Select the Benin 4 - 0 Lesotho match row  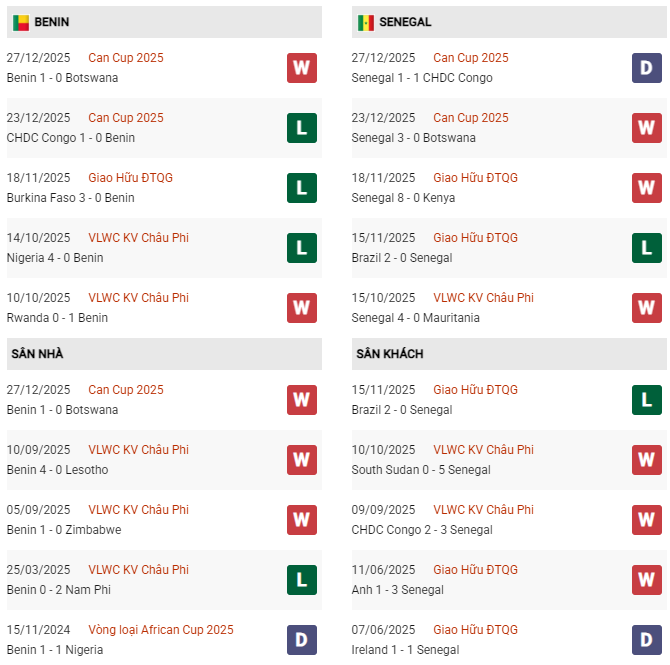(57, 470)
